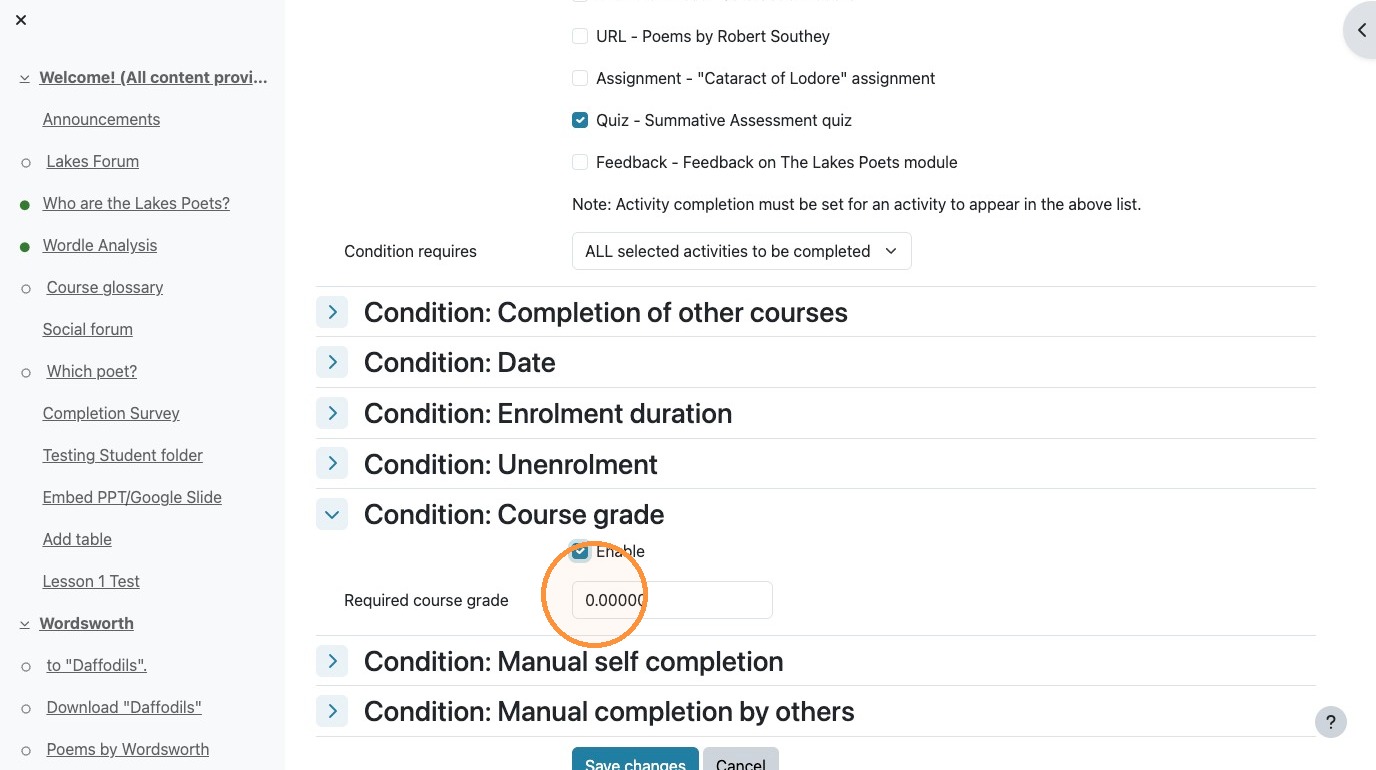Collapse the Welcome section chevron in sidebar

point(24,78)
